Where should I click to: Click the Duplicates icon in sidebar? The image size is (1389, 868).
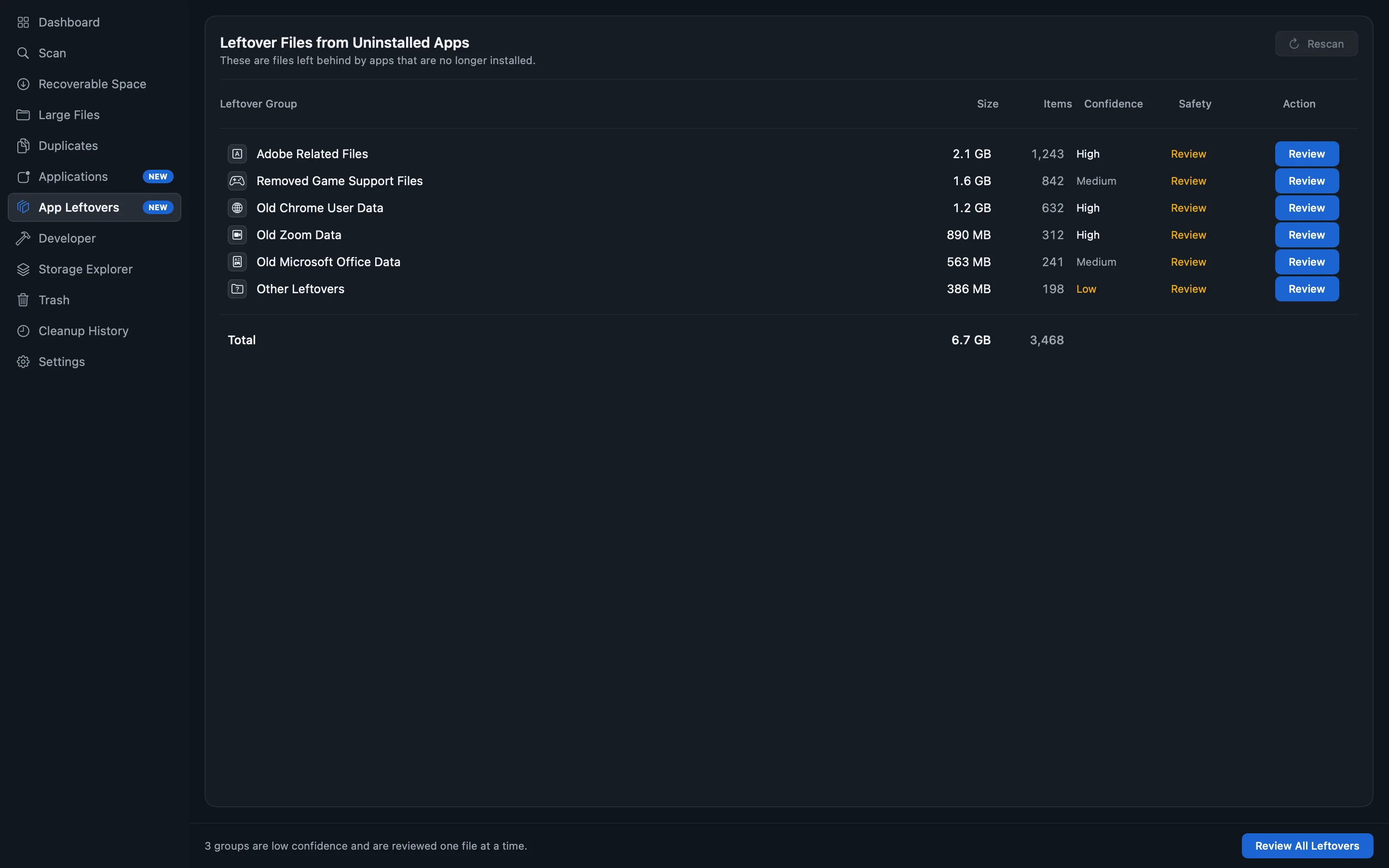[x=23, y=146]
